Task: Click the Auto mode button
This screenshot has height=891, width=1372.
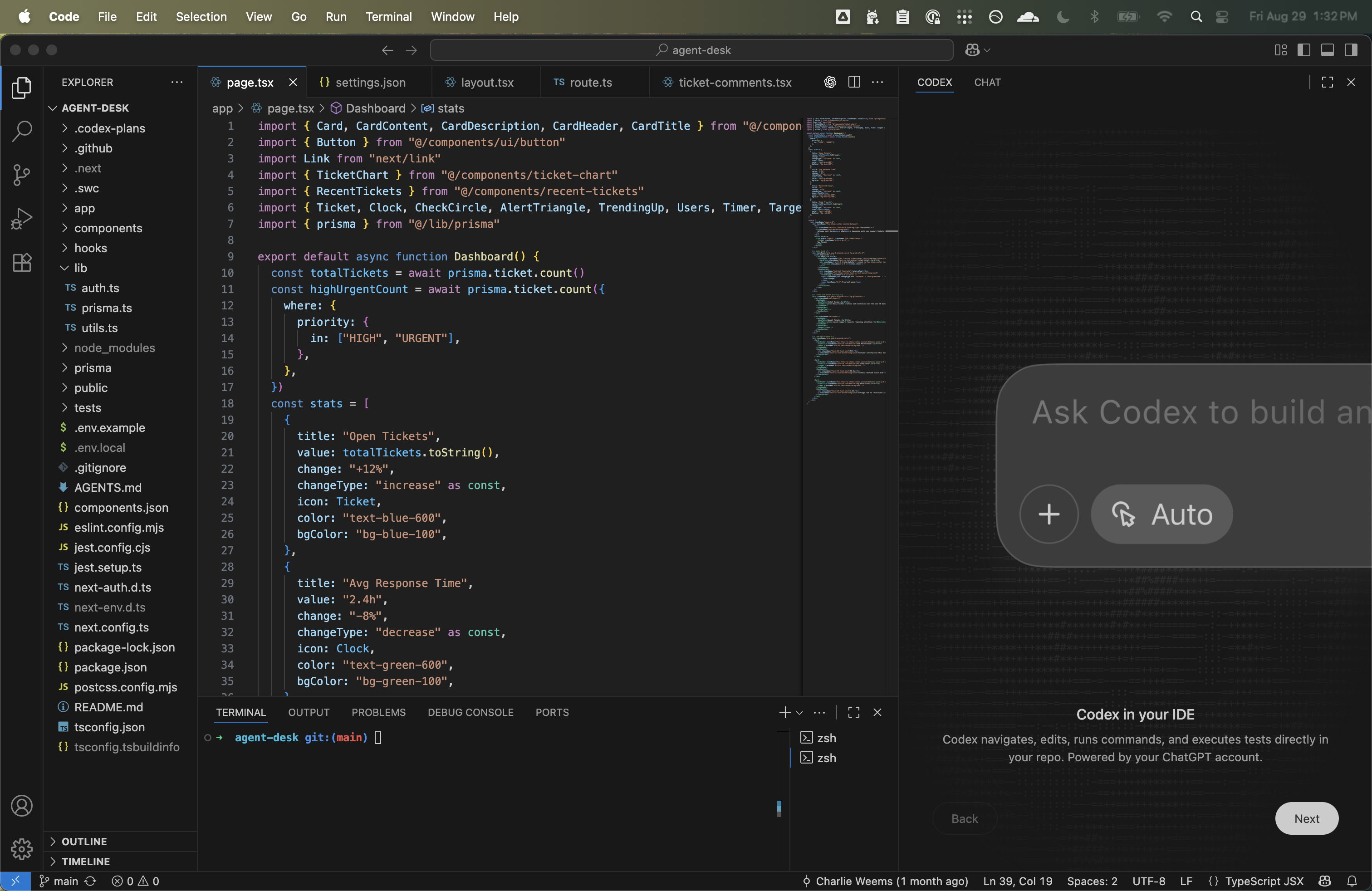Action: (1161, 514)
